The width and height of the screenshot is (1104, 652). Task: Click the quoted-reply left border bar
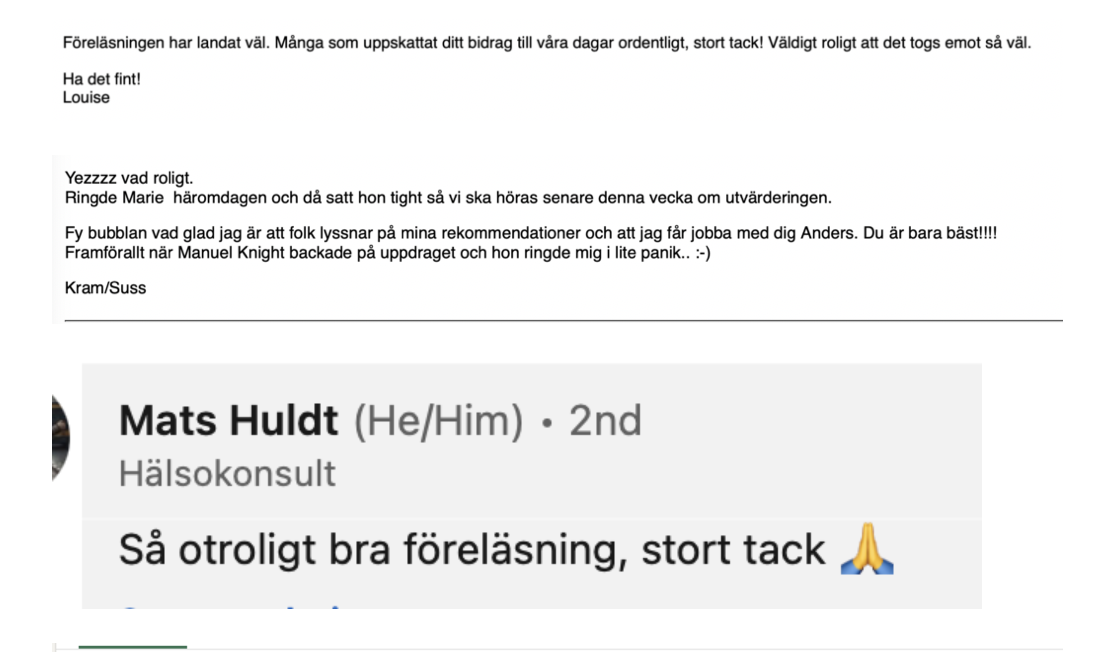[54, 239]
